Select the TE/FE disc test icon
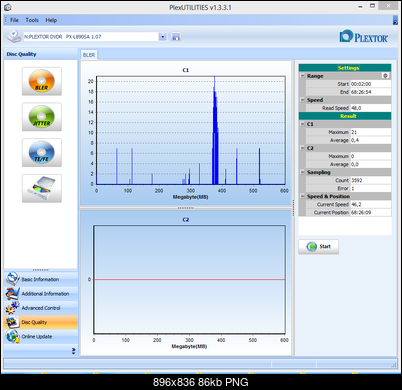Image resolution: width=402 pixels, height=390 pixels. point(42,153)
